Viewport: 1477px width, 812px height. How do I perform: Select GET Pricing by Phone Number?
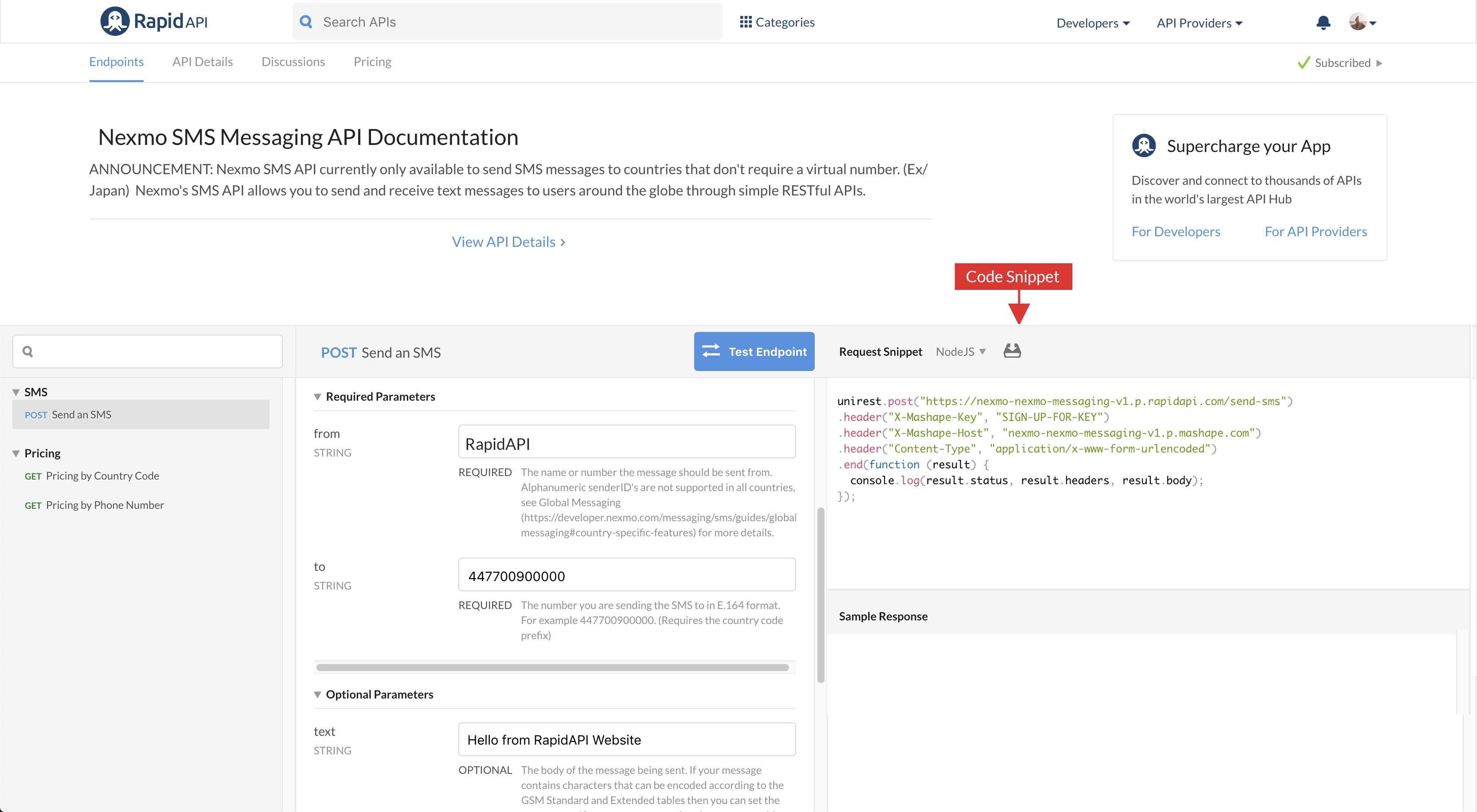(94, 505)
